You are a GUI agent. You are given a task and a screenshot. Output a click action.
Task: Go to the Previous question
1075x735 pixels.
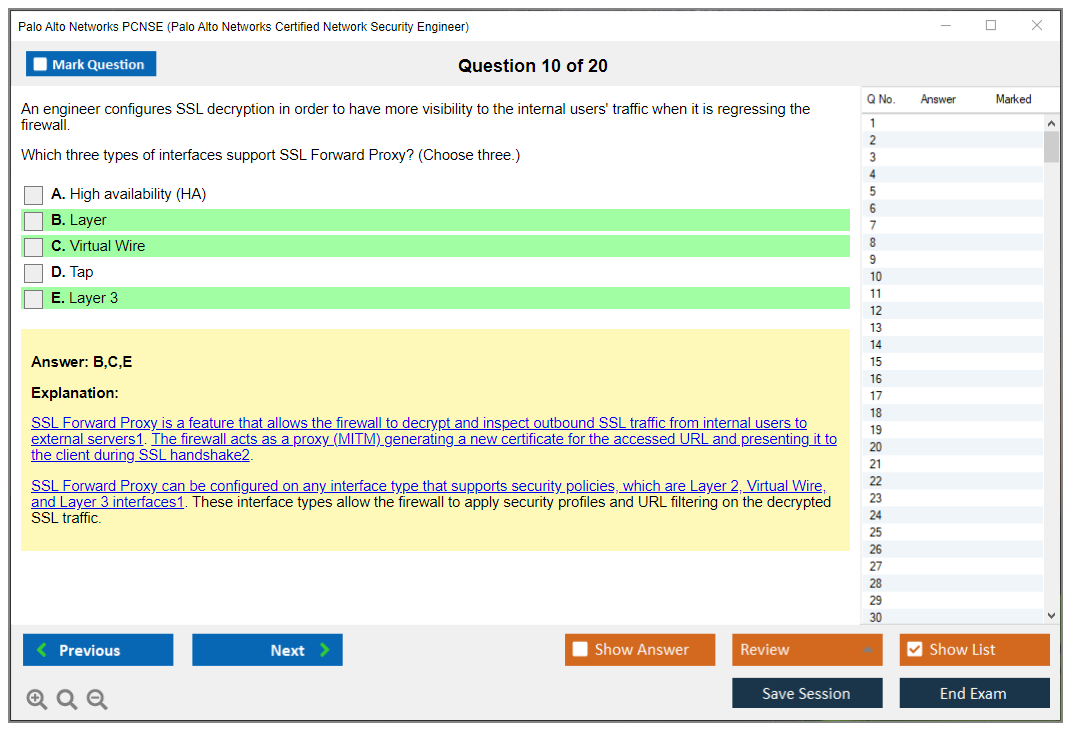coord(98,650)
